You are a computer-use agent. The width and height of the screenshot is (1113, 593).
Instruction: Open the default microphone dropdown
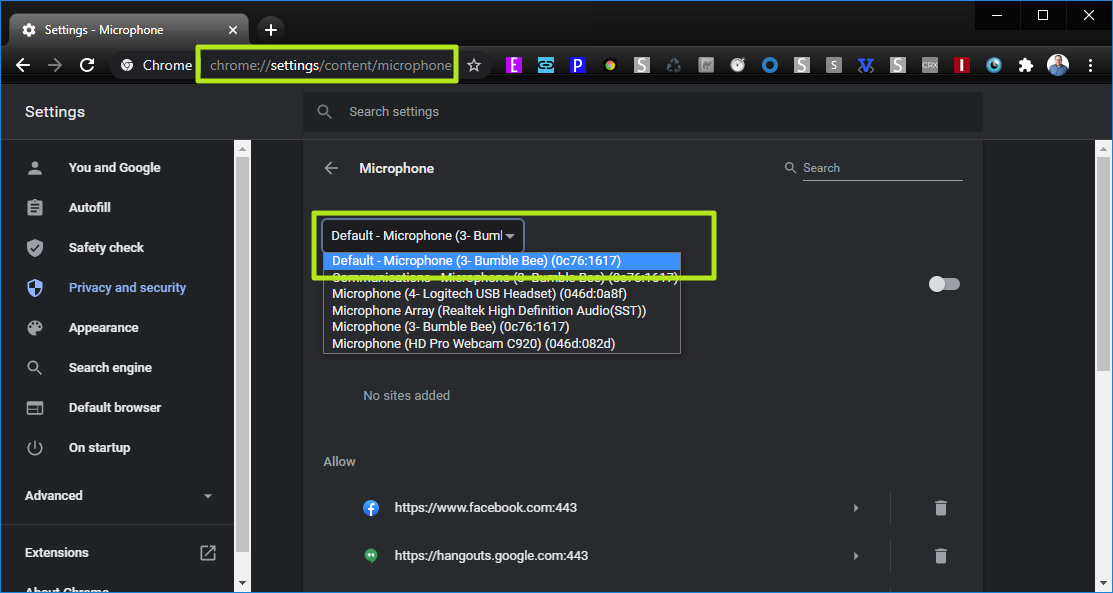(423, 236)
